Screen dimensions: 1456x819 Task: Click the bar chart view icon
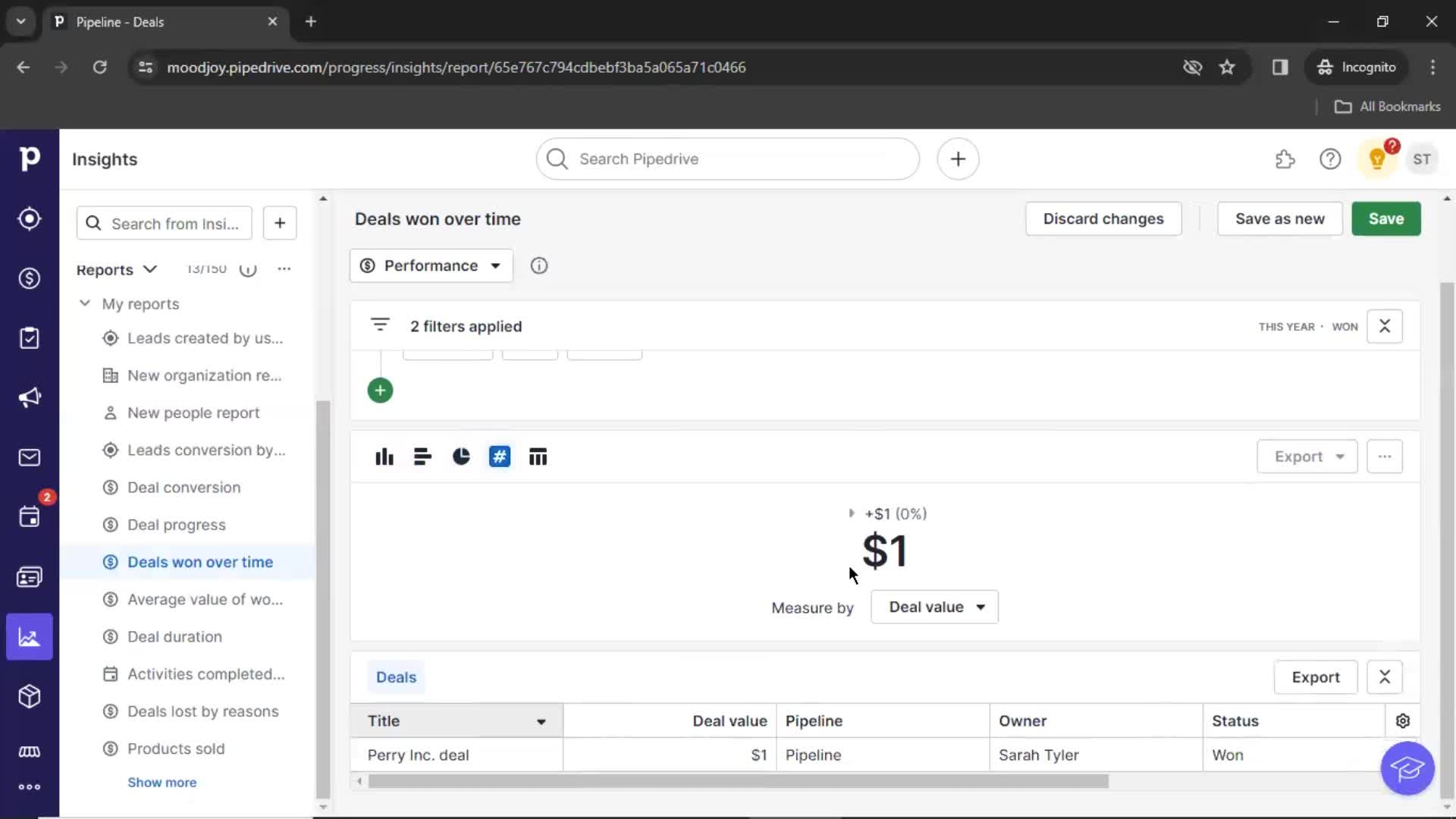384,457
